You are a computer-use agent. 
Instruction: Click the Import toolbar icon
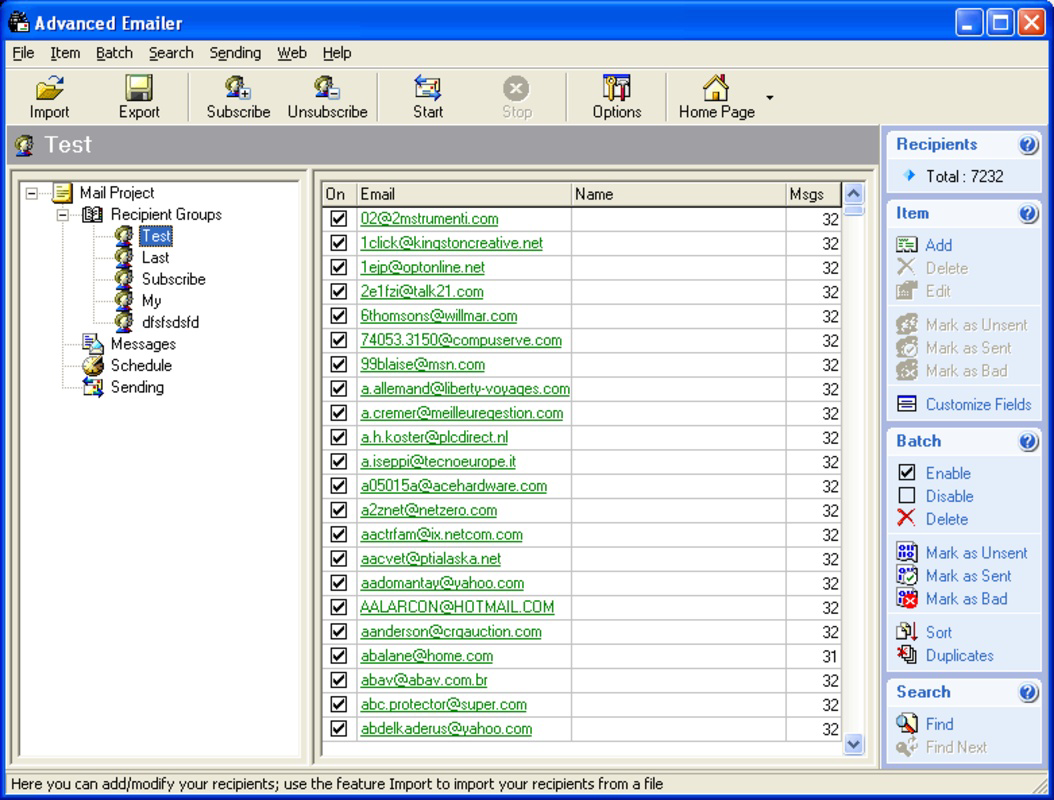50,88
